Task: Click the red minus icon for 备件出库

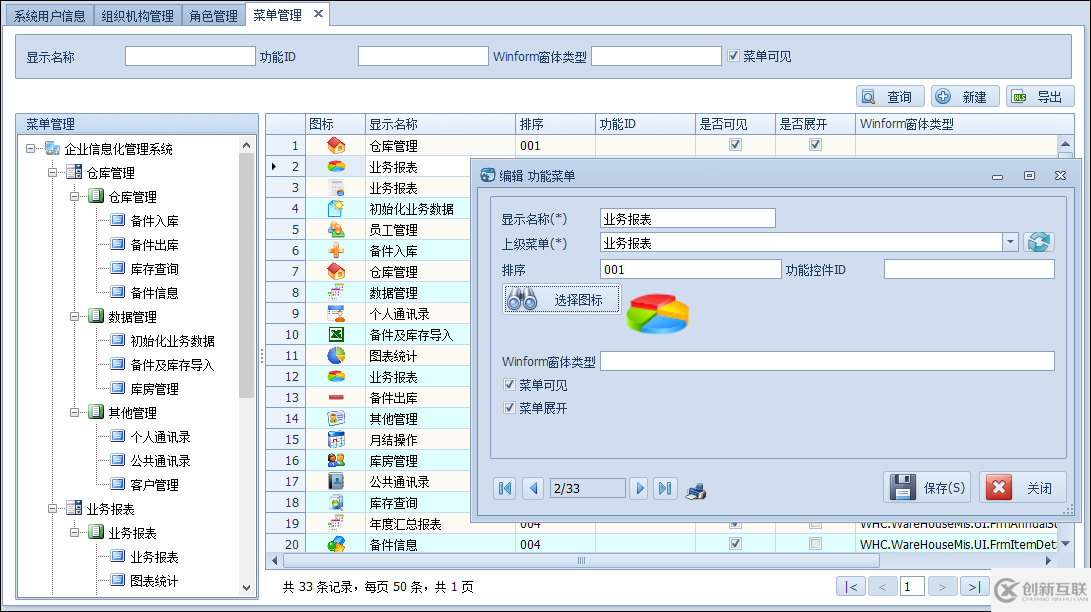Action: (x=336, y=398)
